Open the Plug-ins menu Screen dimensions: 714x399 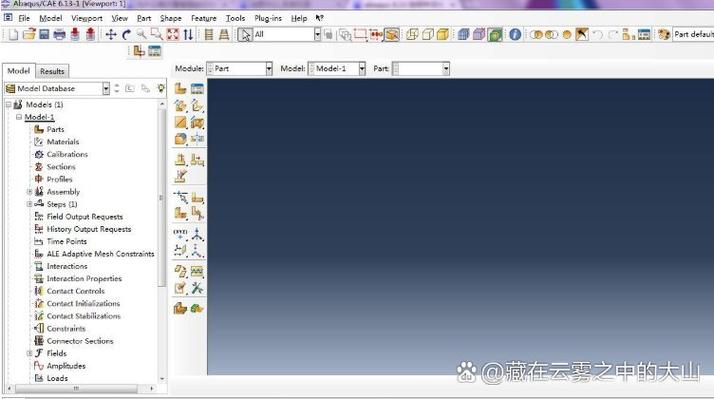point(268,18)
